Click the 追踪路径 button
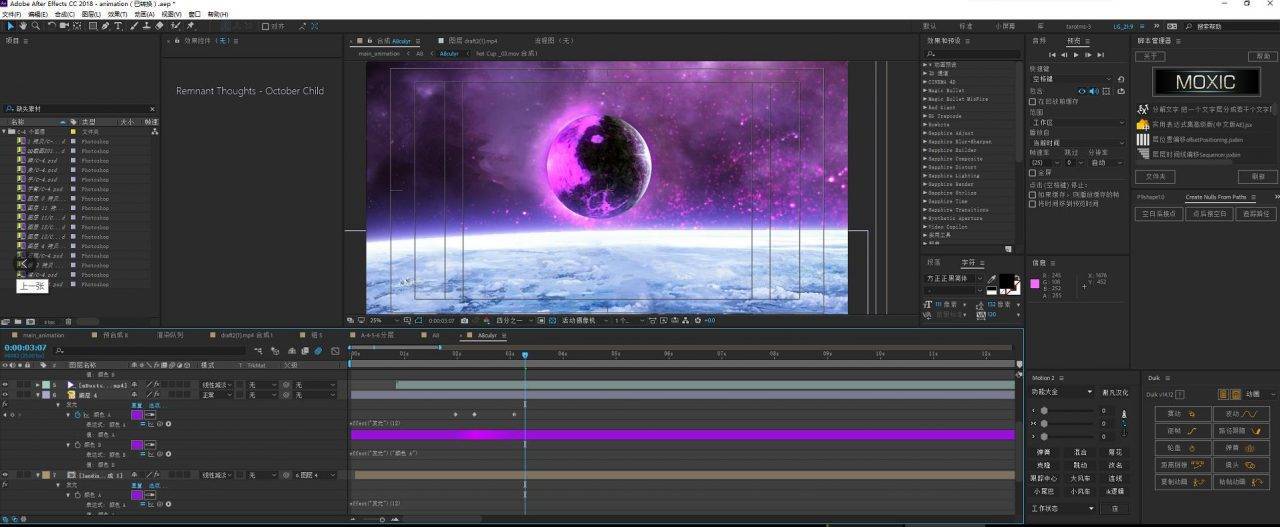 1256,213
